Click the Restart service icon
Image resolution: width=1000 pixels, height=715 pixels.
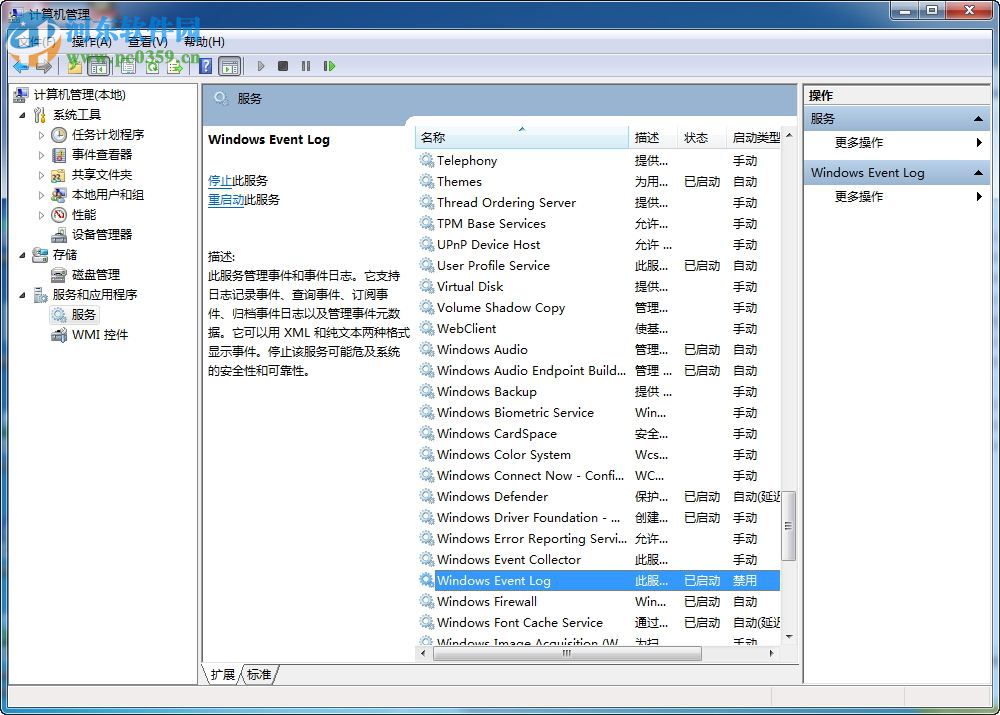tap(329, 66)
